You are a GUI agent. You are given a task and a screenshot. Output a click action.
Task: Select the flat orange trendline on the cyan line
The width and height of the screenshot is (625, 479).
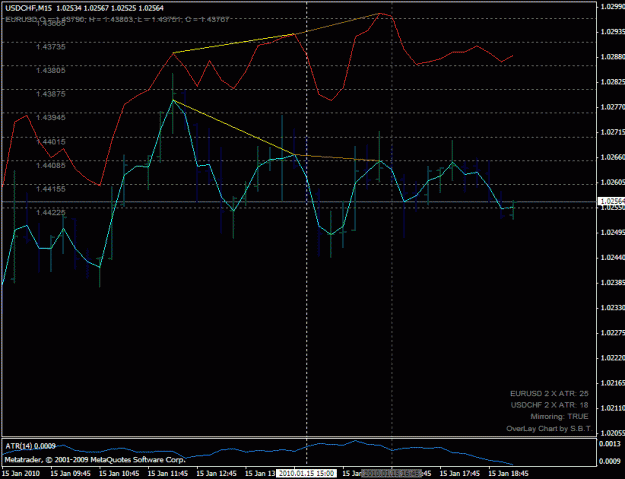coord(338,158)
